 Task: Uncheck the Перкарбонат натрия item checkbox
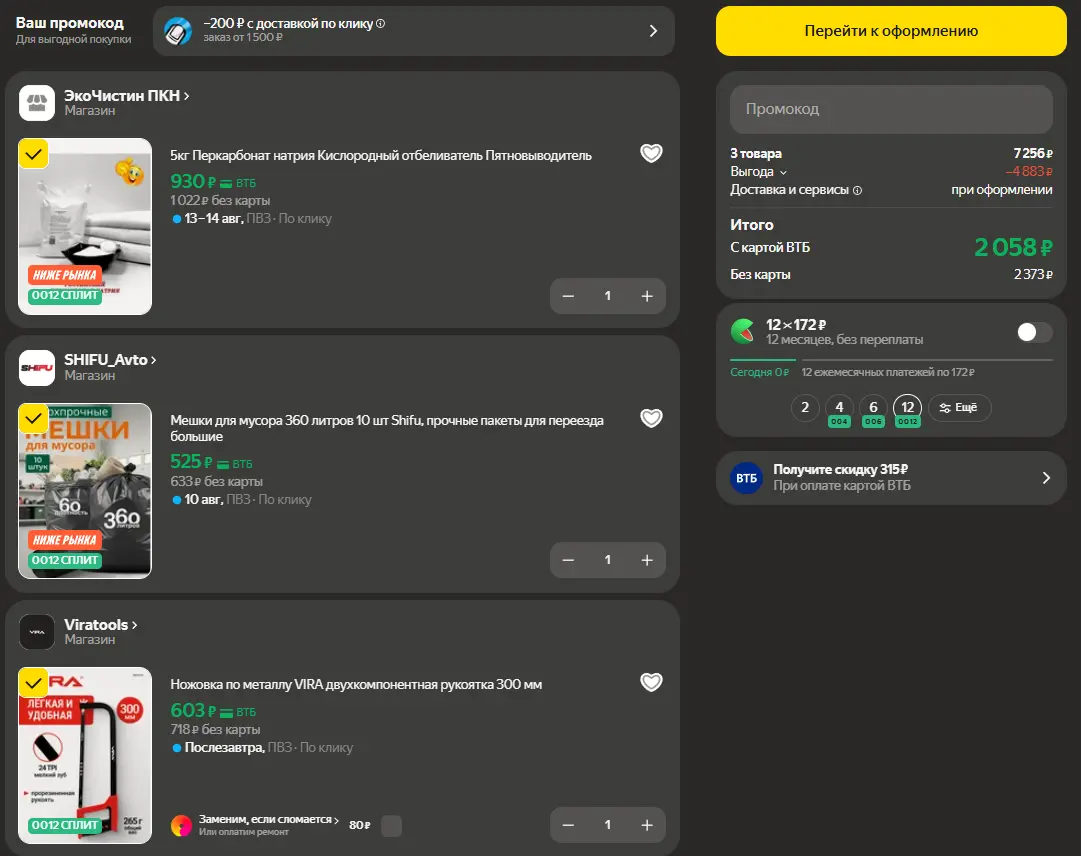(x=33, y=154)
